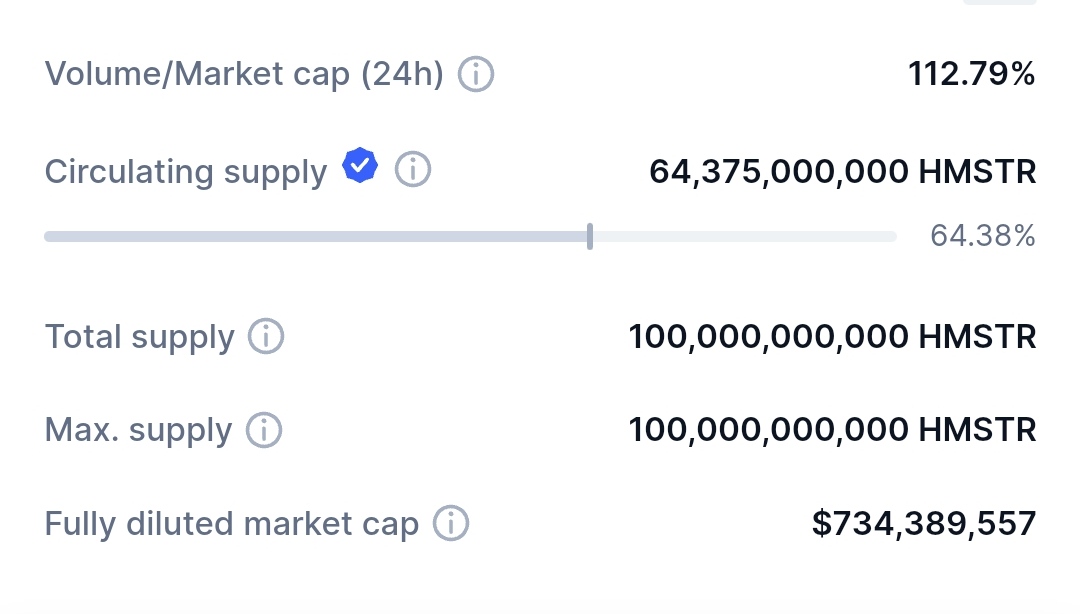Click the 64,375,000,000 HMSTR circulating value

pyautogui.click(x=842, y=171)
